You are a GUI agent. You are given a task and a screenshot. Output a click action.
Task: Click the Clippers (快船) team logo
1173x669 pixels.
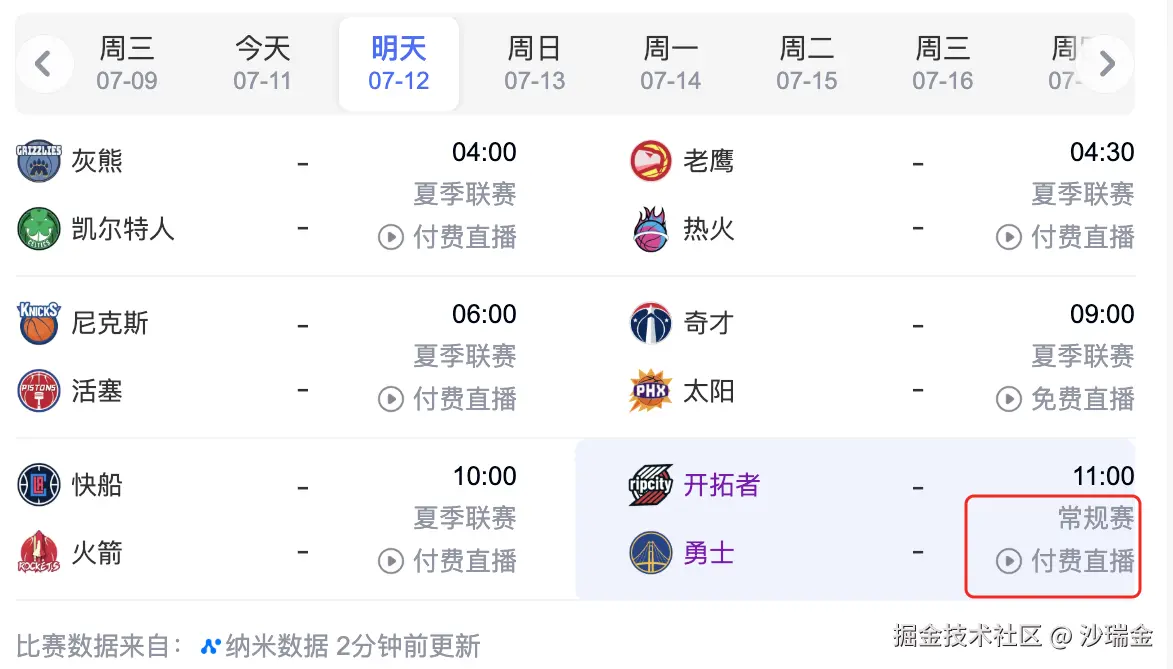39,485
